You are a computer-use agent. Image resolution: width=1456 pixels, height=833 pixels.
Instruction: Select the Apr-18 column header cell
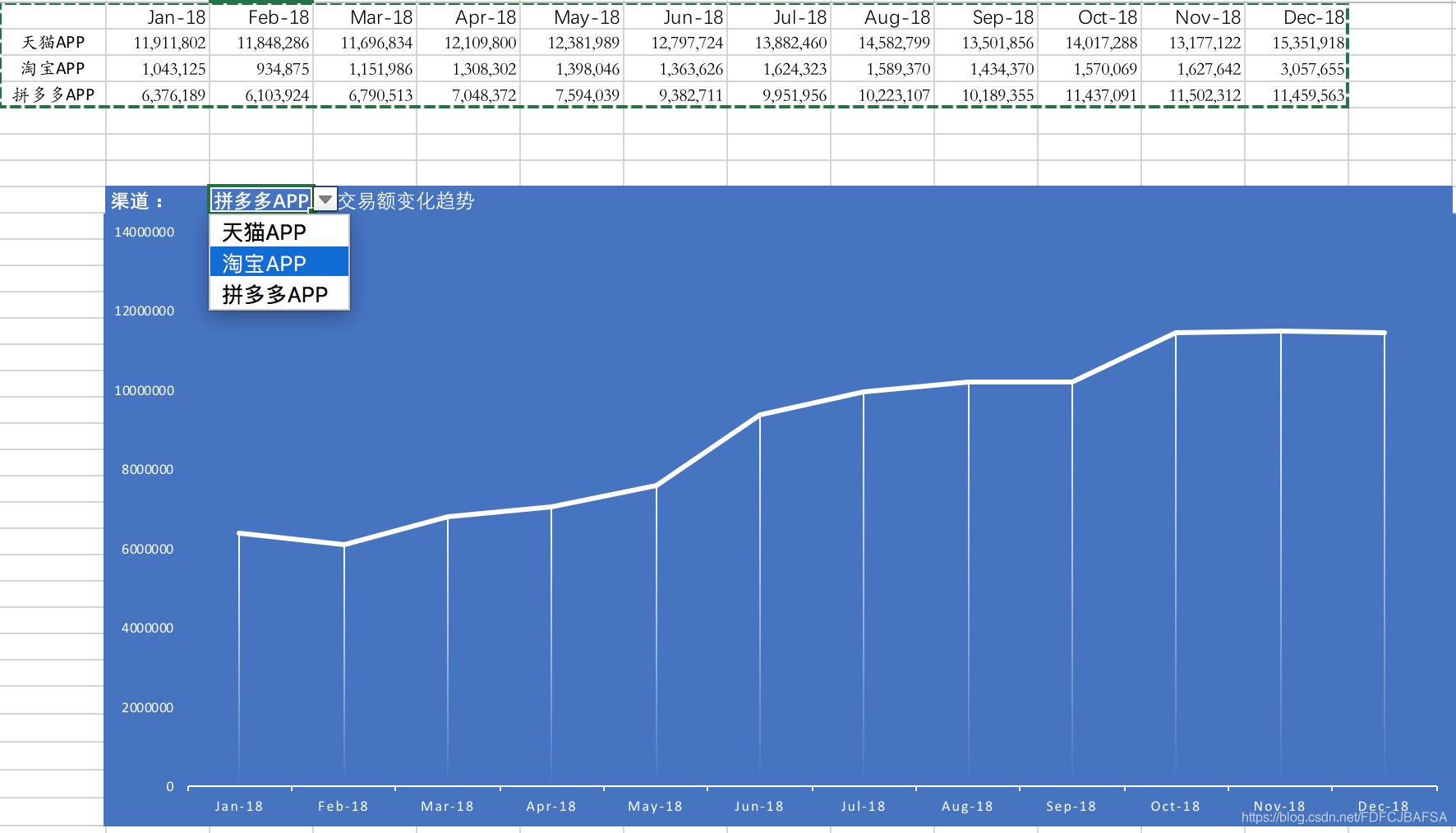tap(468, 16)
